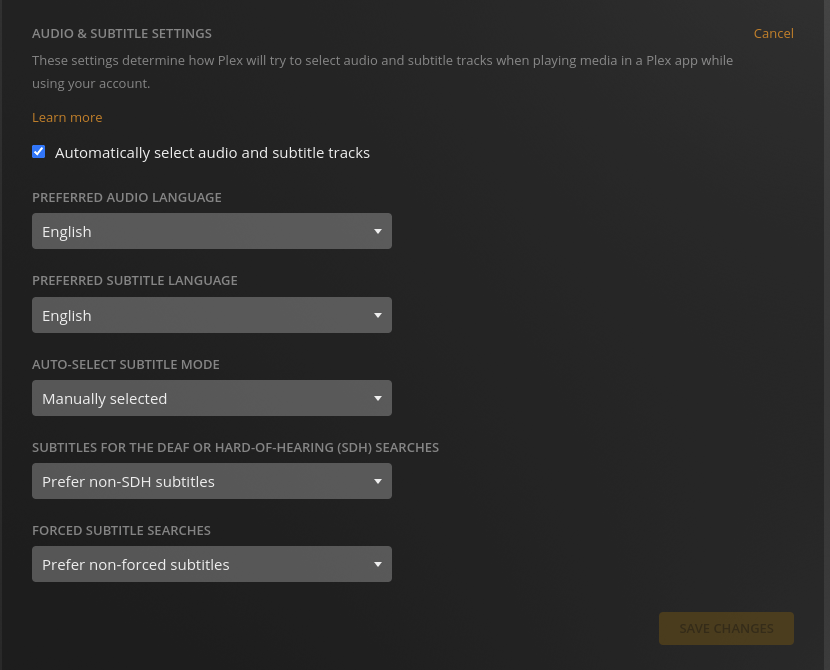Click the caret icon beside Prefer non-forced subtitles

(x=377, y=565)
